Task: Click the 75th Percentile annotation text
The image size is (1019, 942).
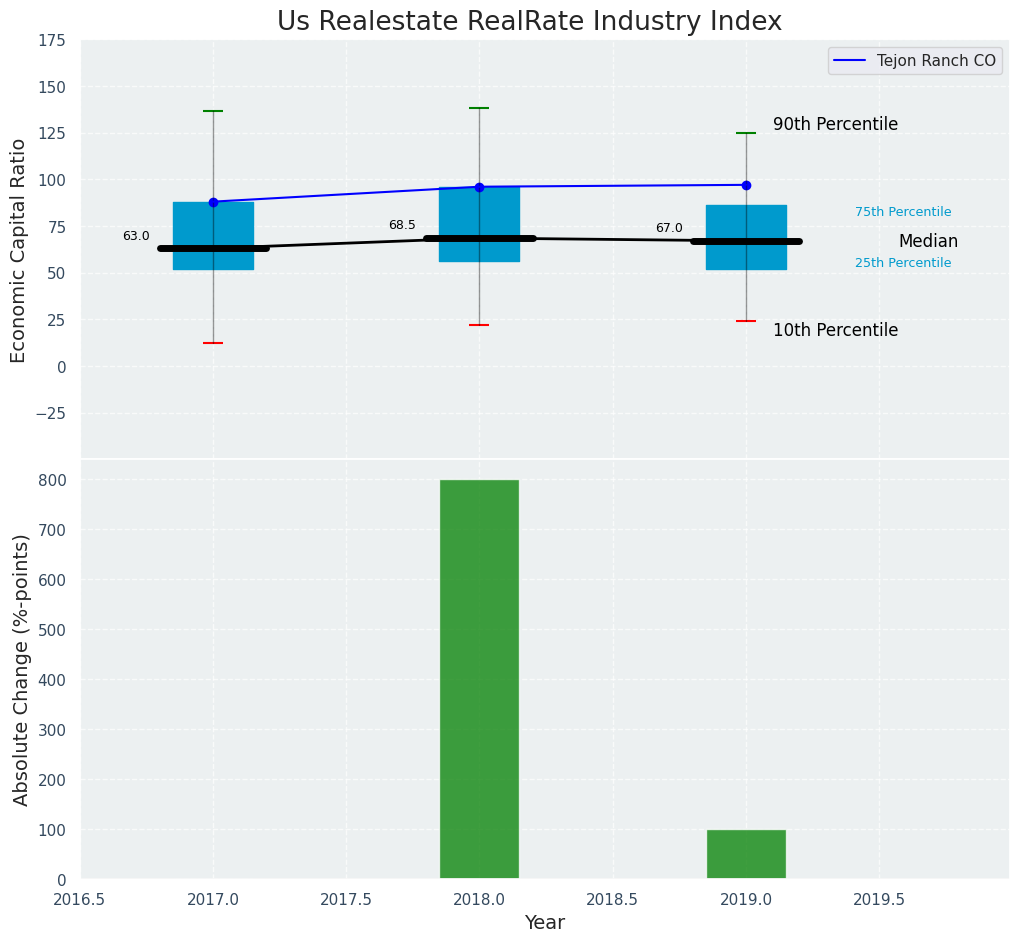Action: pyautogui.click(x=903, y=212)
